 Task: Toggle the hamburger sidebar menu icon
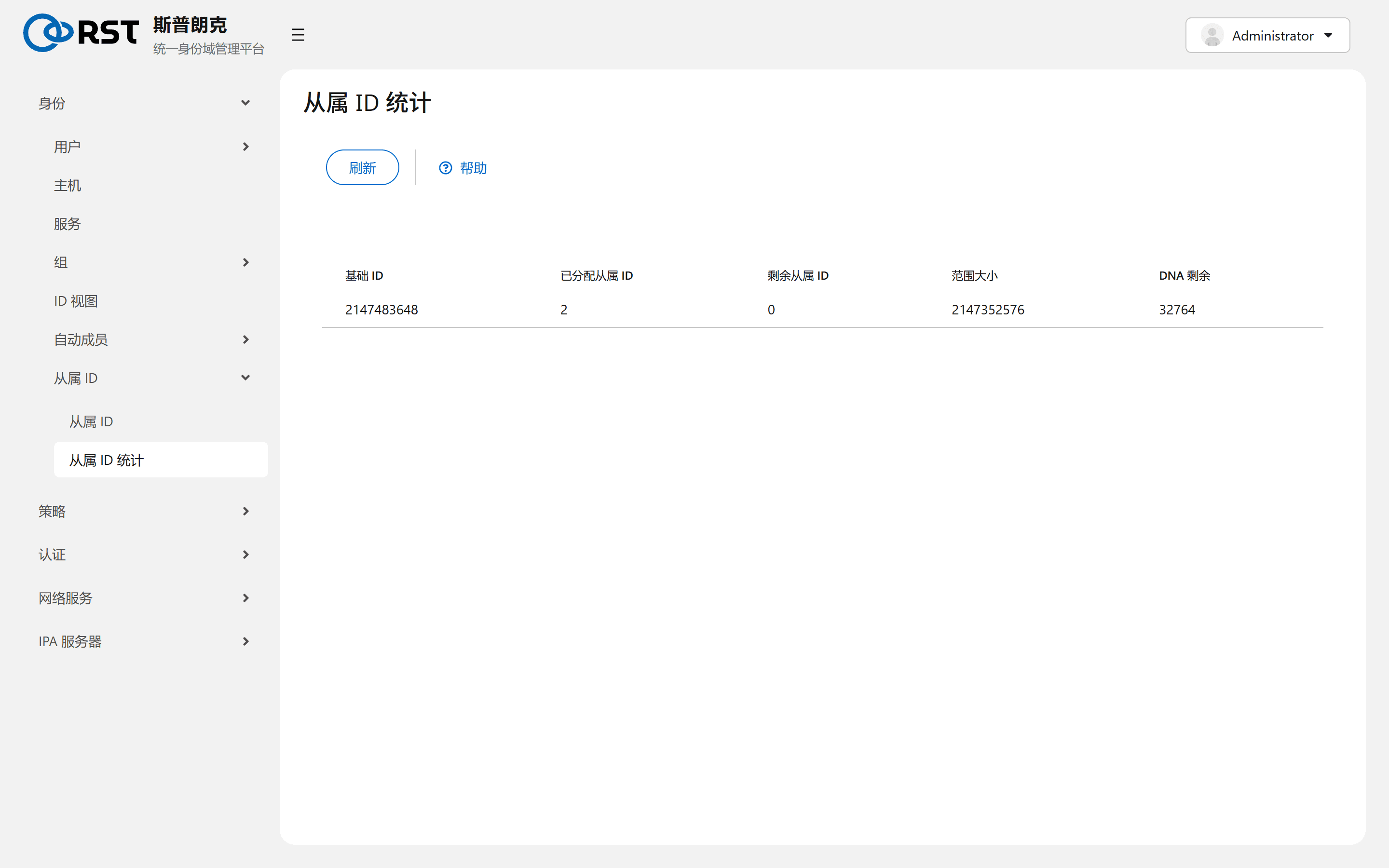(x=297, y=35)
